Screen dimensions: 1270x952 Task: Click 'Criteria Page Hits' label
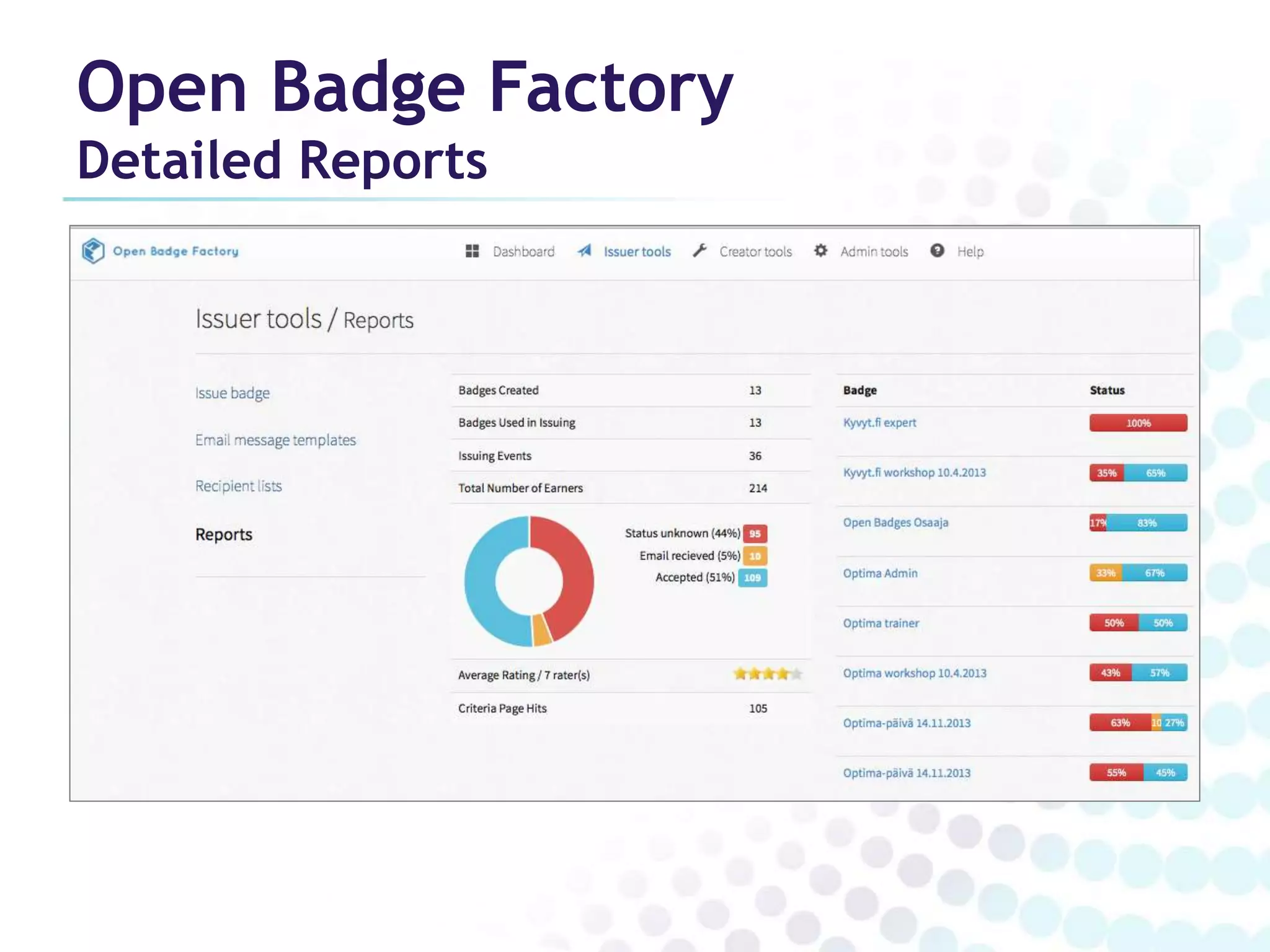point(502,708)
